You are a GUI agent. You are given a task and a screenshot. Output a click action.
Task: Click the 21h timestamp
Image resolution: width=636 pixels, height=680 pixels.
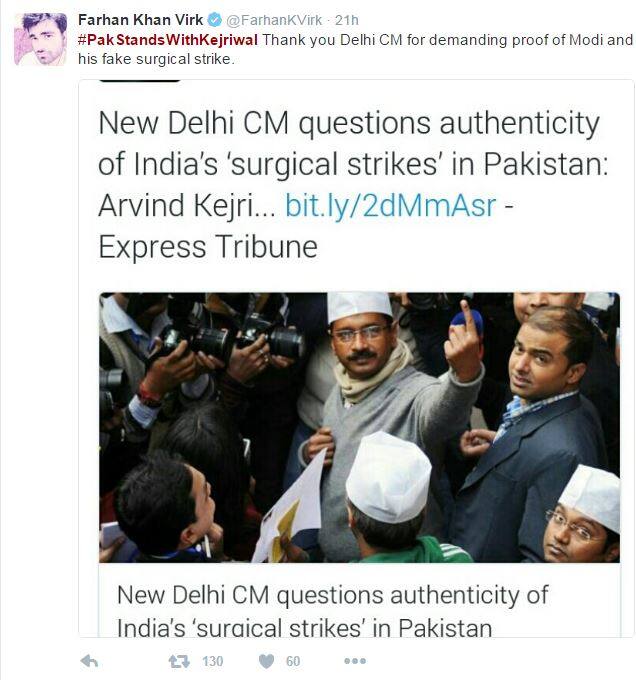tap(346, 20)
